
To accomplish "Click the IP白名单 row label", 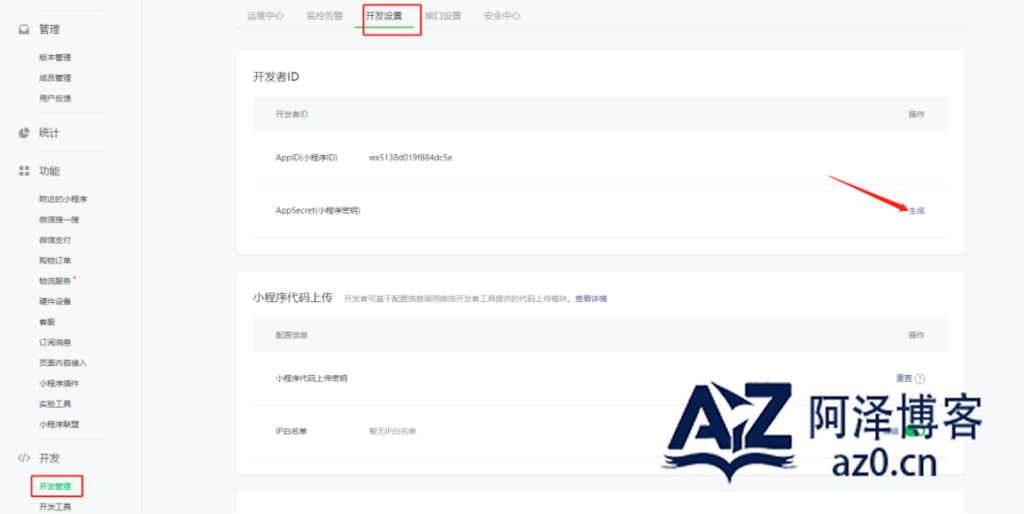I will pyautogui.click(x=291, y=431).
